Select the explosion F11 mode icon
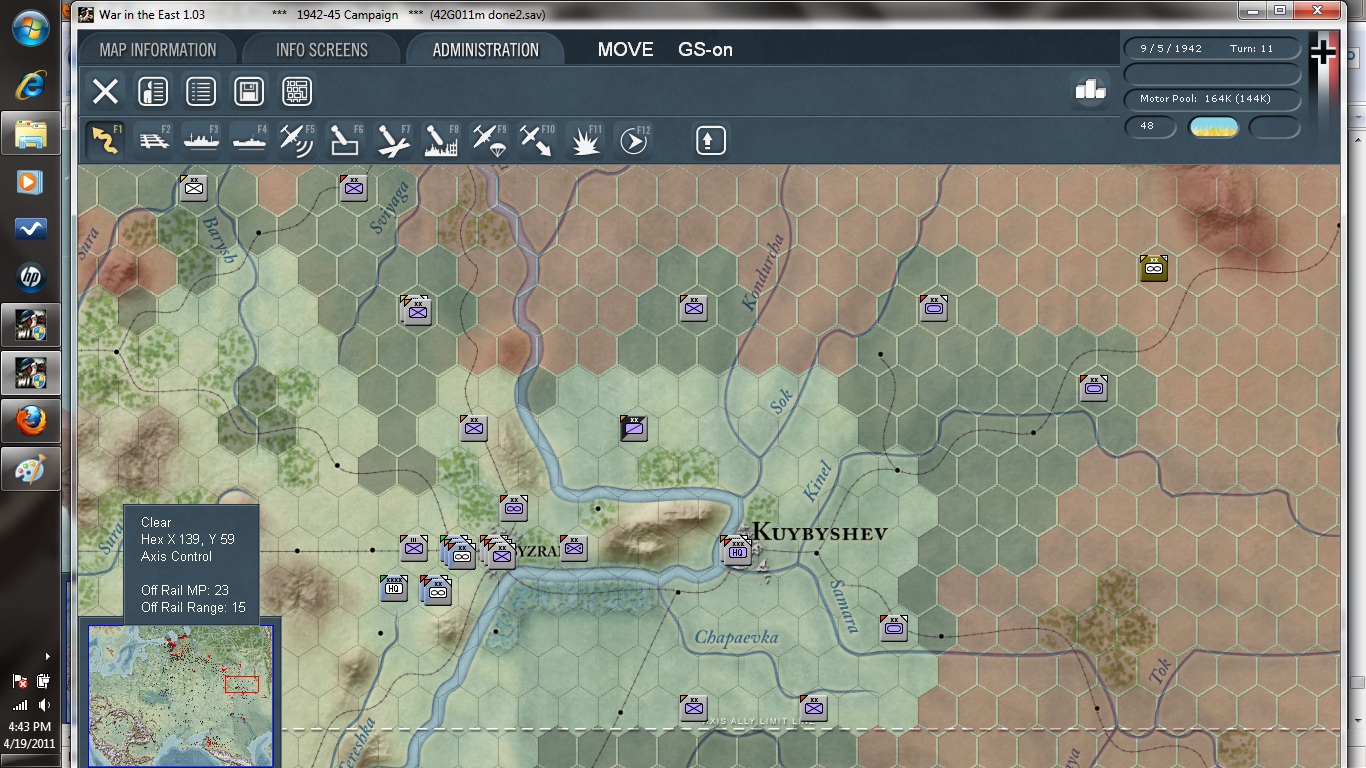 (585, 140)
